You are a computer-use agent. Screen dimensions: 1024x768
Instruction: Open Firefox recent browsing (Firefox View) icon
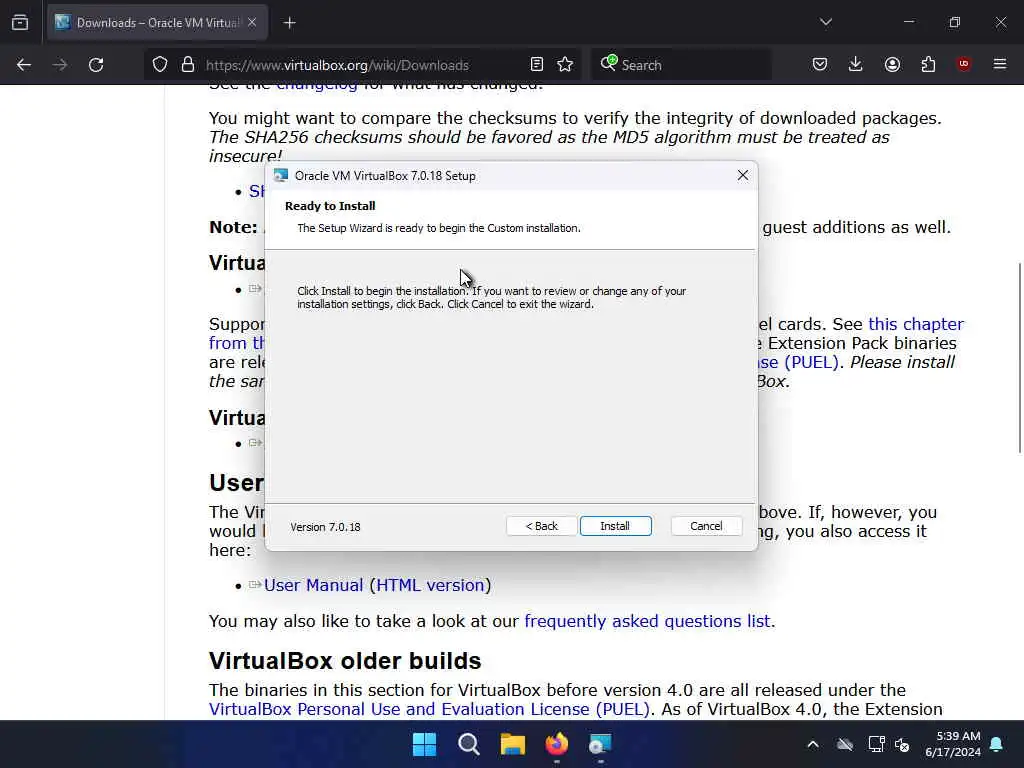20,22
